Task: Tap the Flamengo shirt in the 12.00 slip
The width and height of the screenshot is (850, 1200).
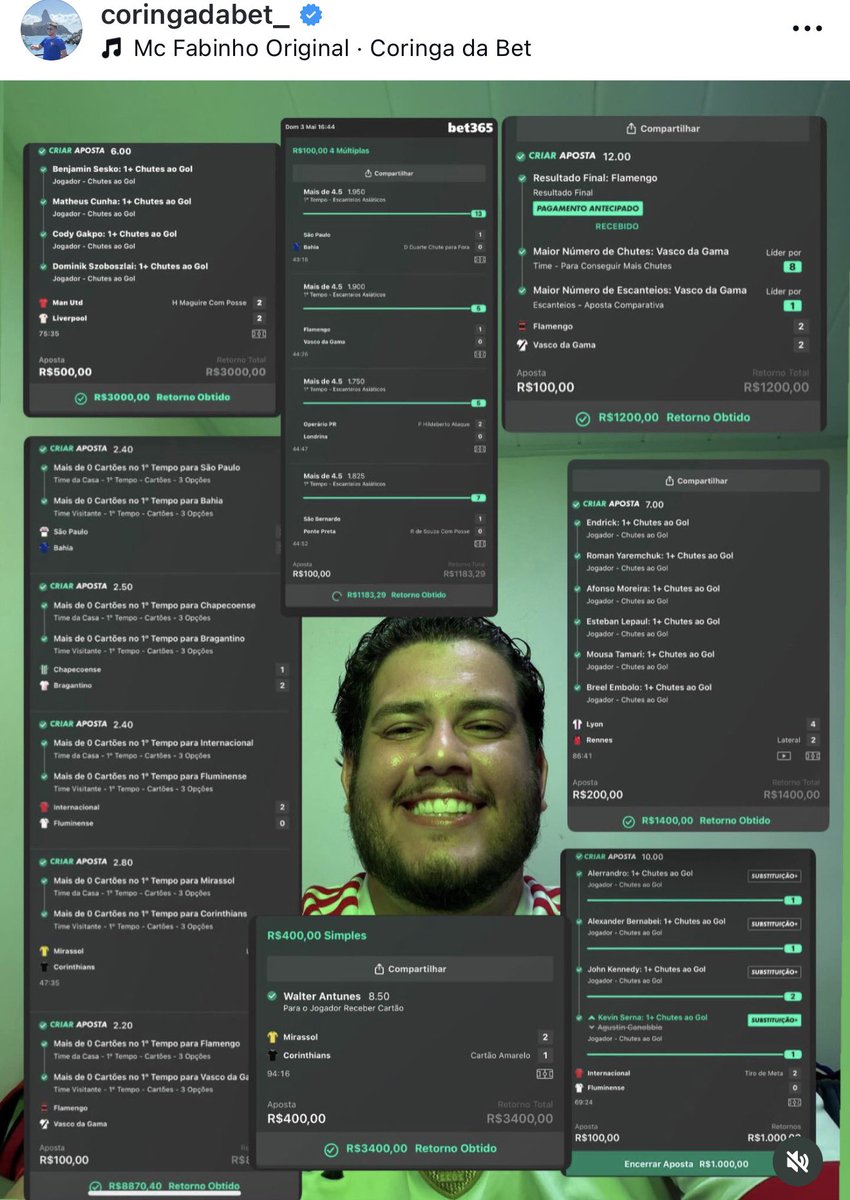Action: (x=522, y=327)
